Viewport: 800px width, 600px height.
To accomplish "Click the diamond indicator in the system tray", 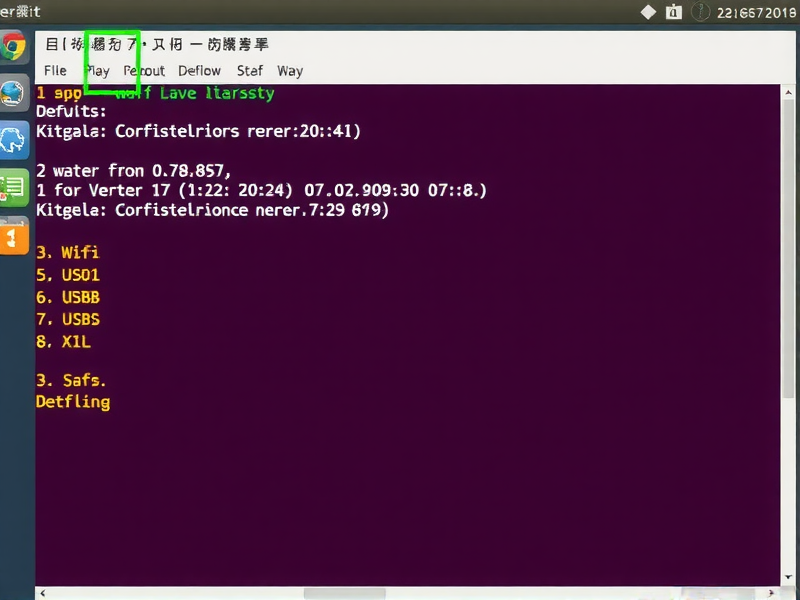I will pyautogui.click(x=648, y=12).
